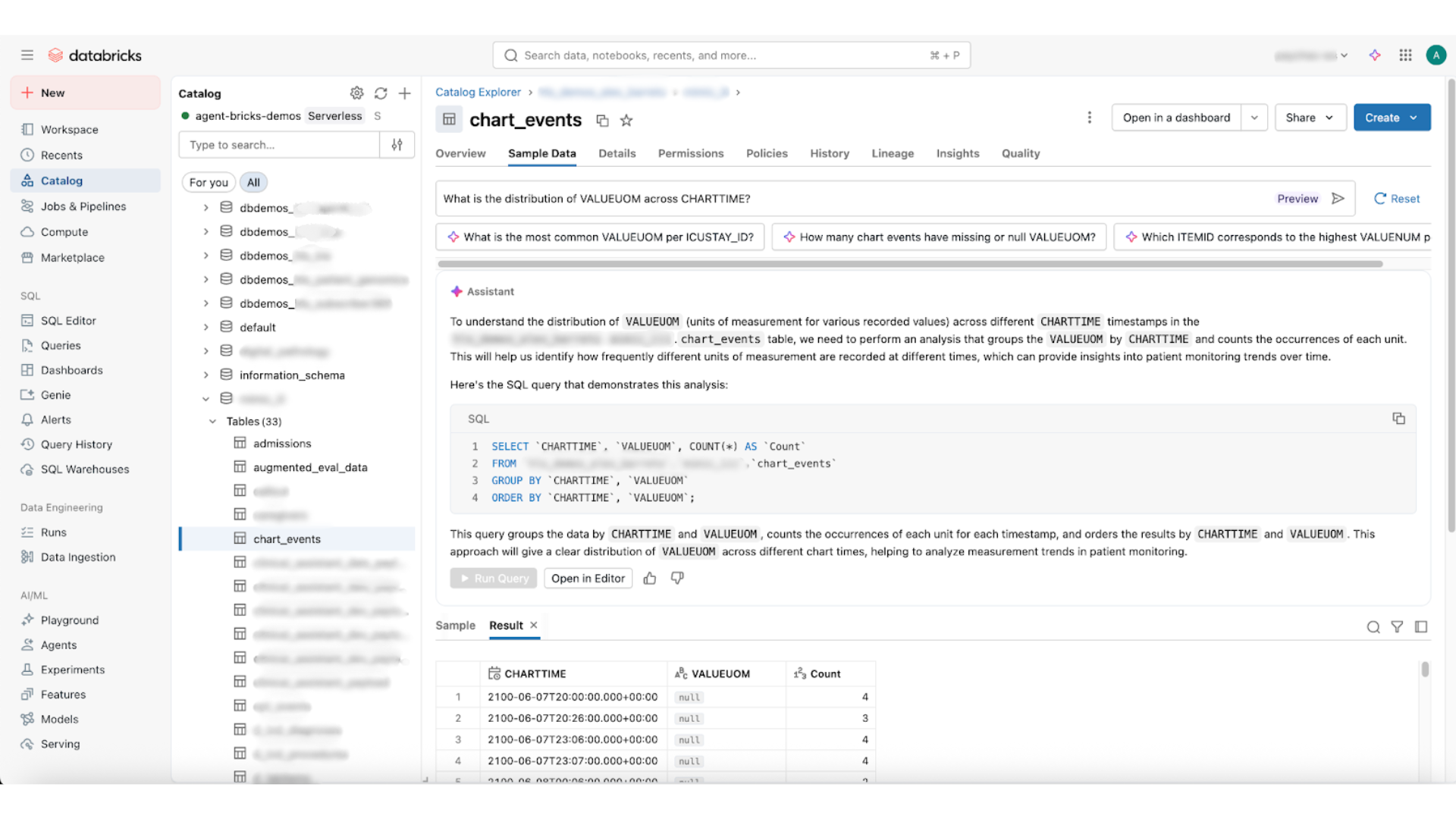This screenshot has width=1456, height=819.
Task: Open catalog settings gear
Action: point(356,93)
